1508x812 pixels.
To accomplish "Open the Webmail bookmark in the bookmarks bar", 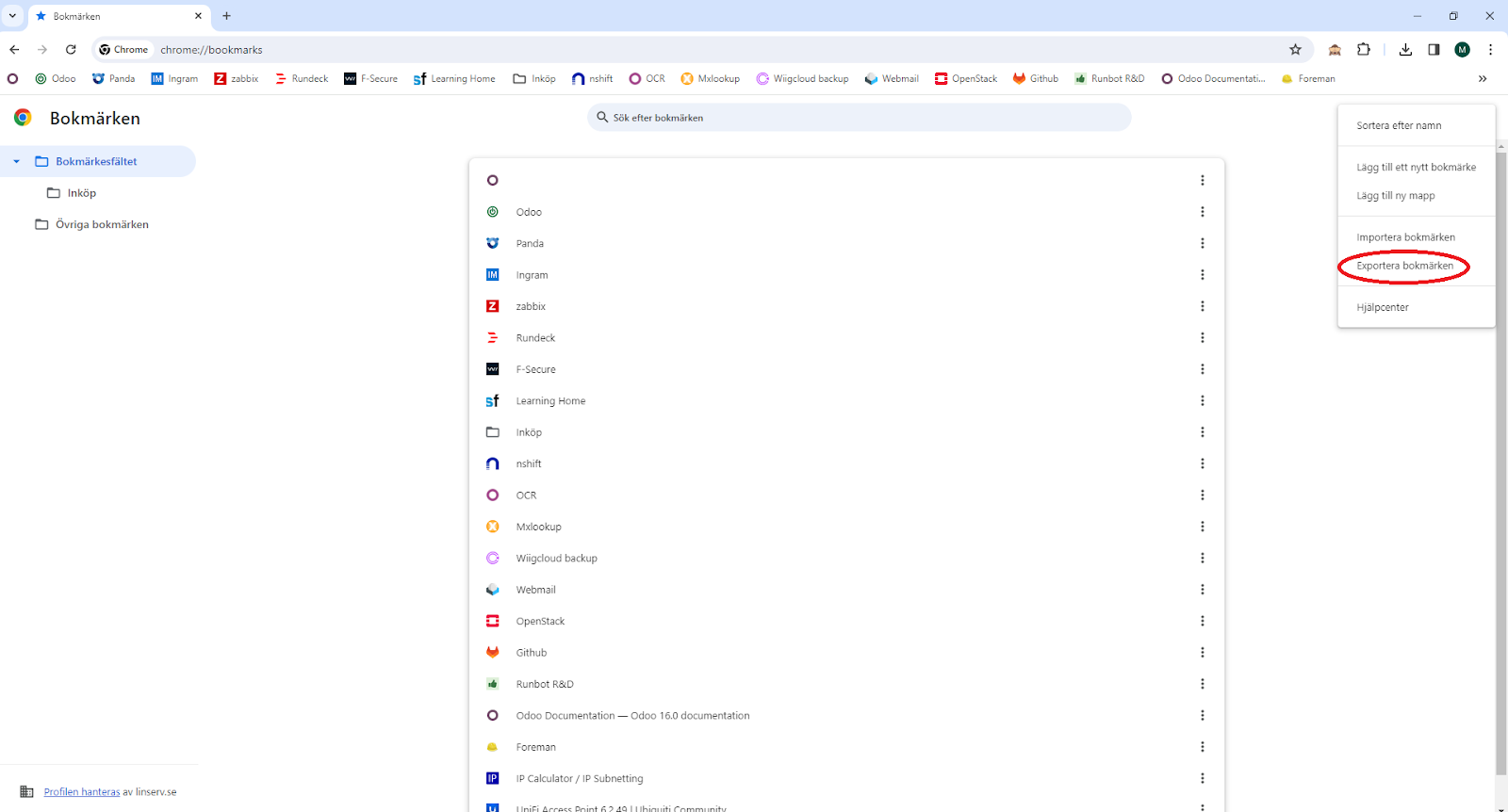I will click(892, 79).
